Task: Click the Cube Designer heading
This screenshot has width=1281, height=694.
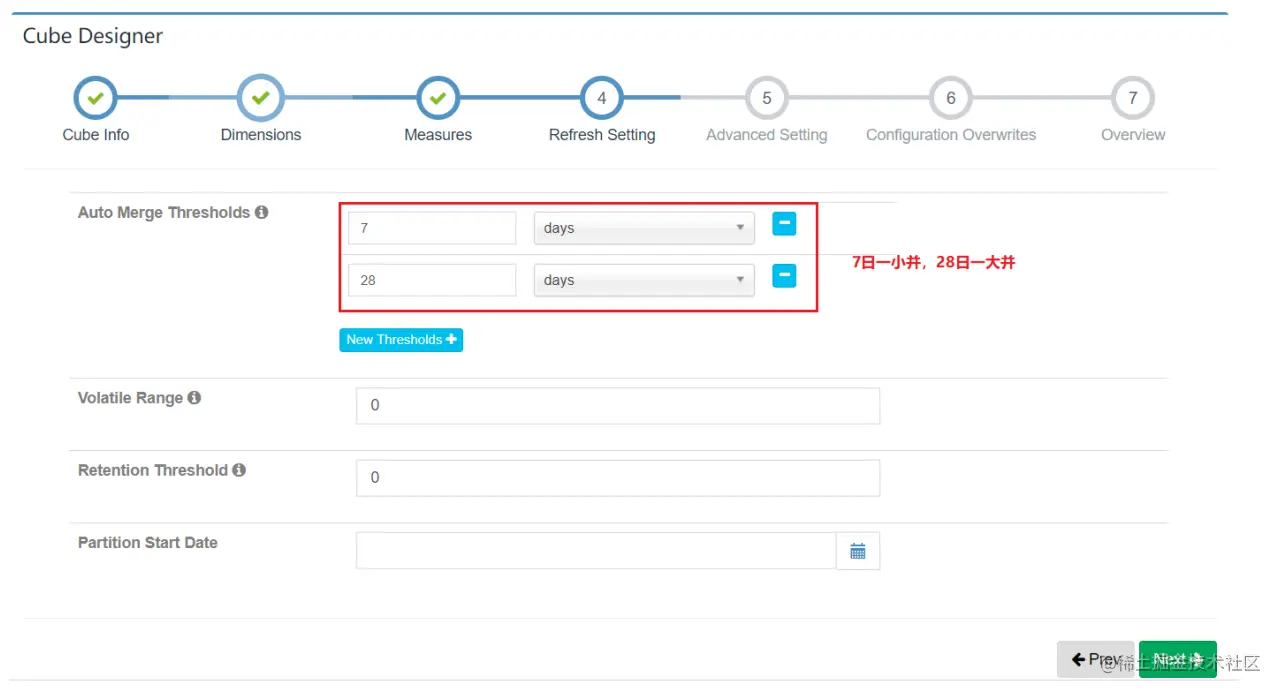Action: pos(93,36)
